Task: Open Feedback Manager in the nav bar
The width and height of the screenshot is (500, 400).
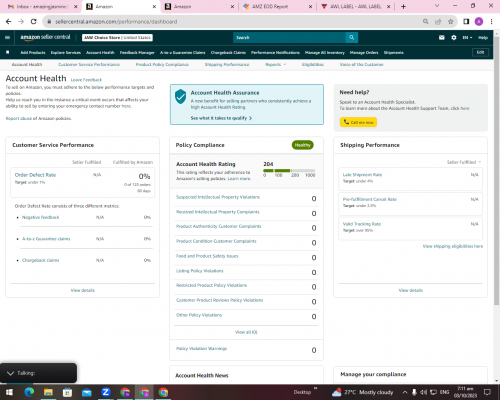Action: click(x=137, y=52)
